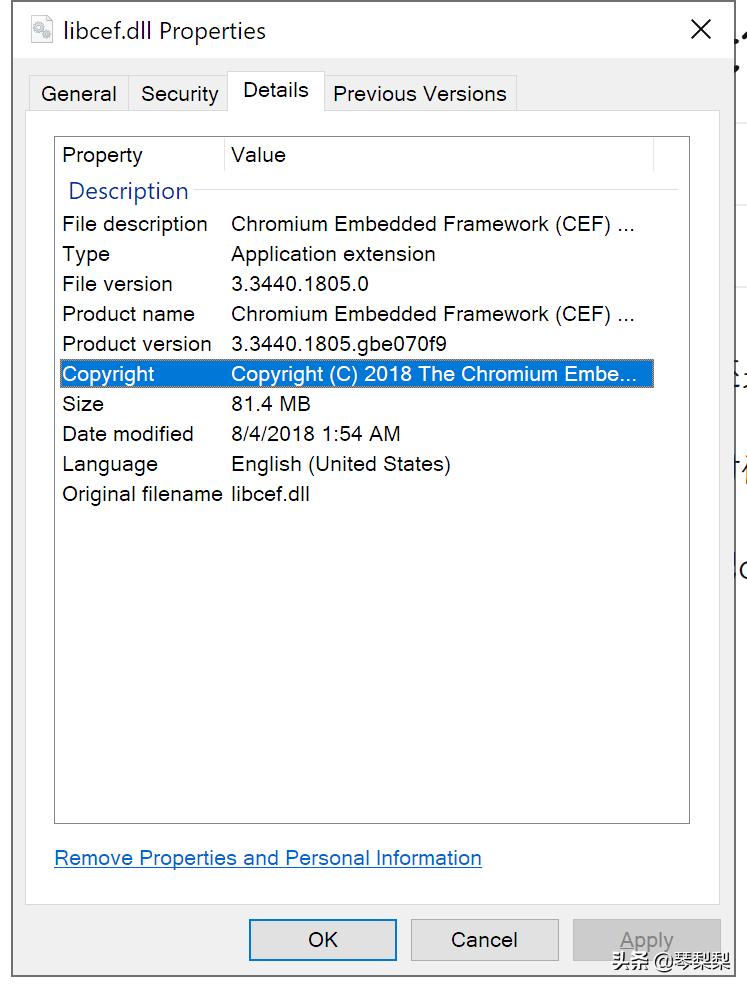Image resolution: width=747 pixels, height=988 pixels.
Task: Click the Value column header
Action: click(439, 155)
